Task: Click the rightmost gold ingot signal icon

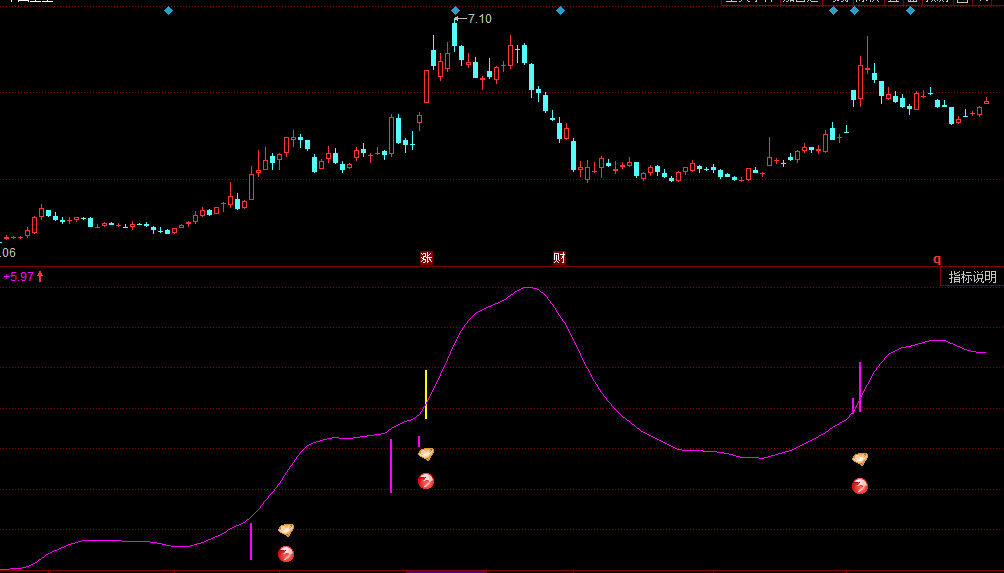Action: click(x=859, y=459)
